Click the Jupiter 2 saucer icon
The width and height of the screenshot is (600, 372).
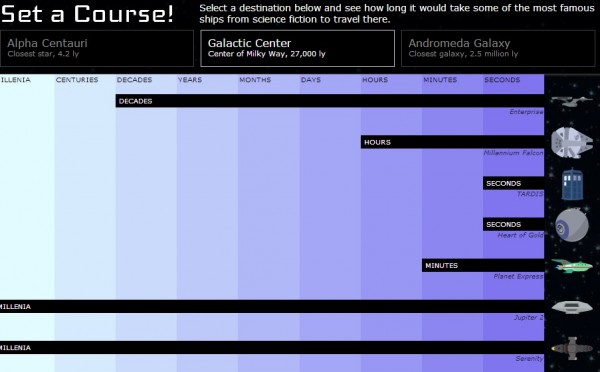tap(572, 307)
